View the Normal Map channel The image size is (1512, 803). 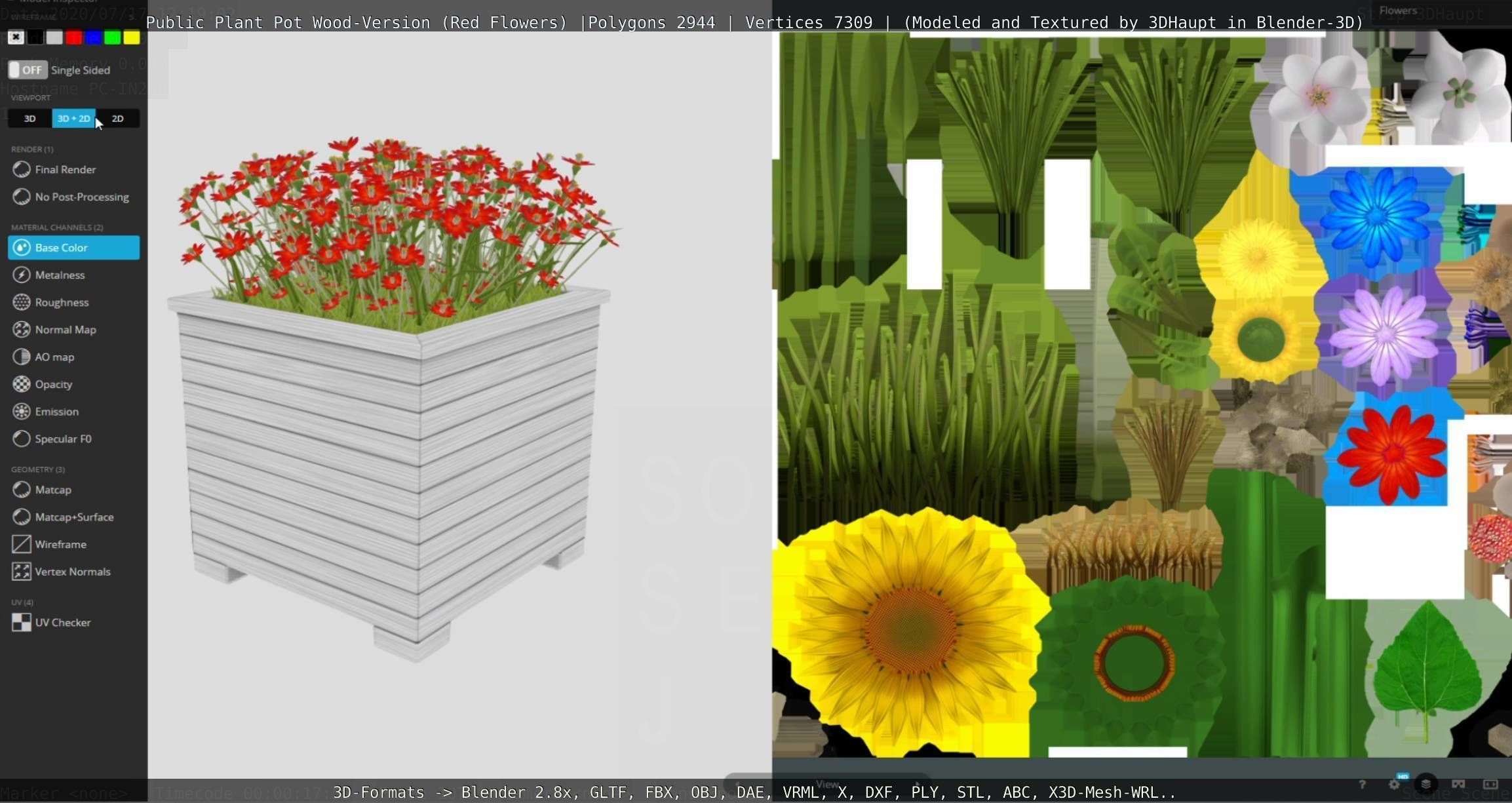point(73,330)
